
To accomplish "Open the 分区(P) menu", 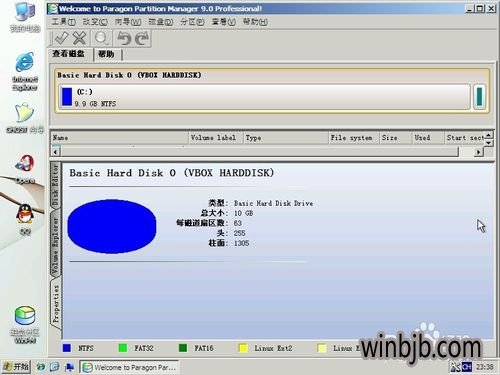I will 192,22.
